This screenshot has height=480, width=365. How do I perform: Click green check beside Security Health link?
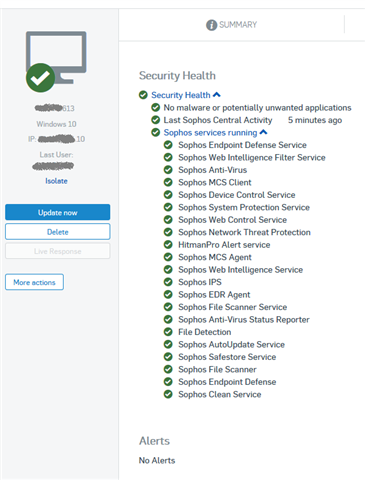point(143,95)
